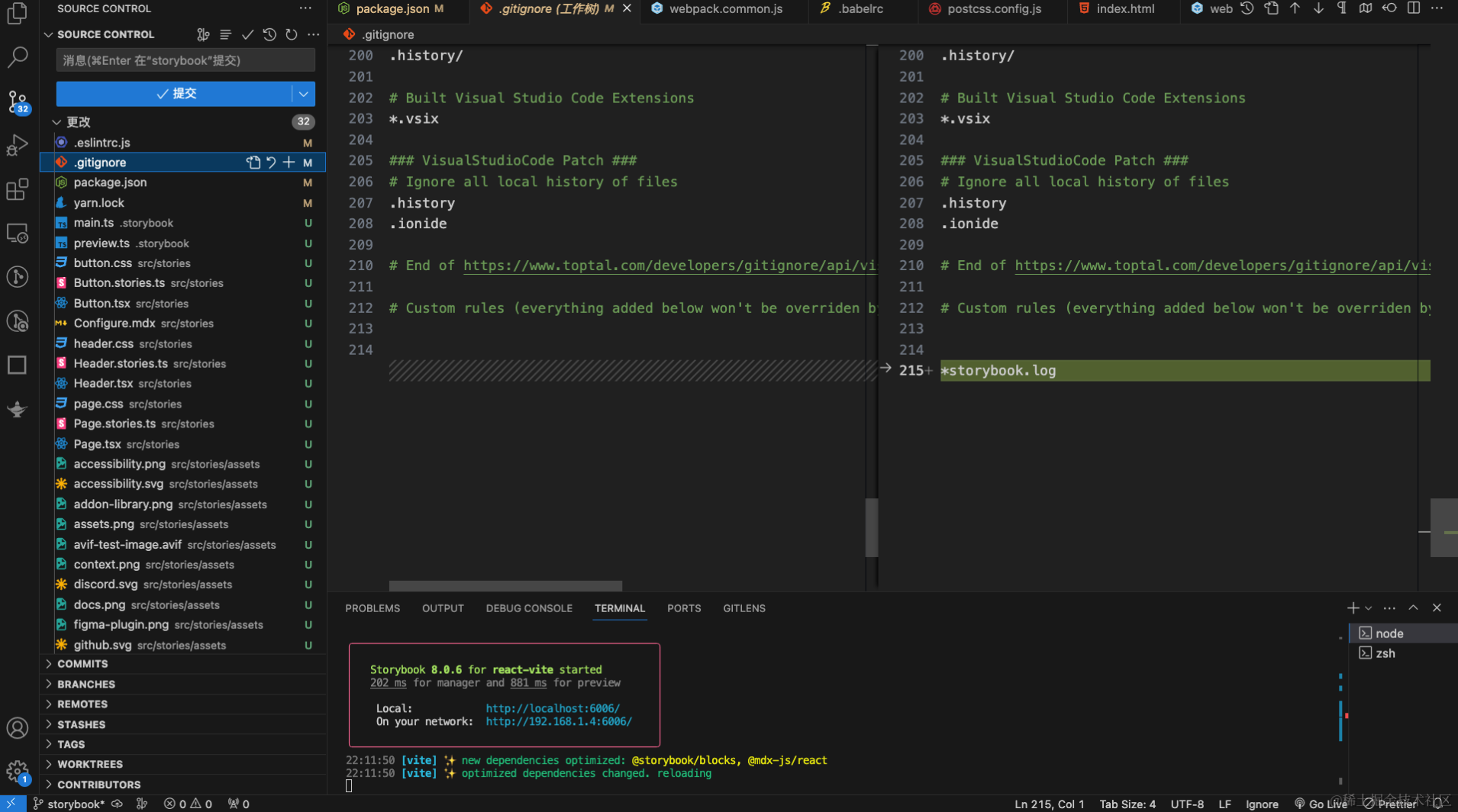This screenshot has height=812, width=1458.
Task: Switch to package.json editor tab
Action: (x=392, y=8)
